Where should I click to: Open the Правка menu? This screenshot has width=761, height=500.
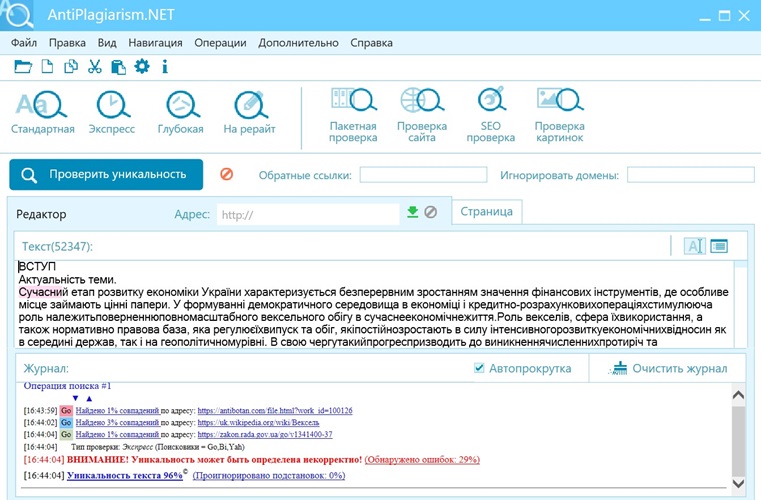coord(67,43)
